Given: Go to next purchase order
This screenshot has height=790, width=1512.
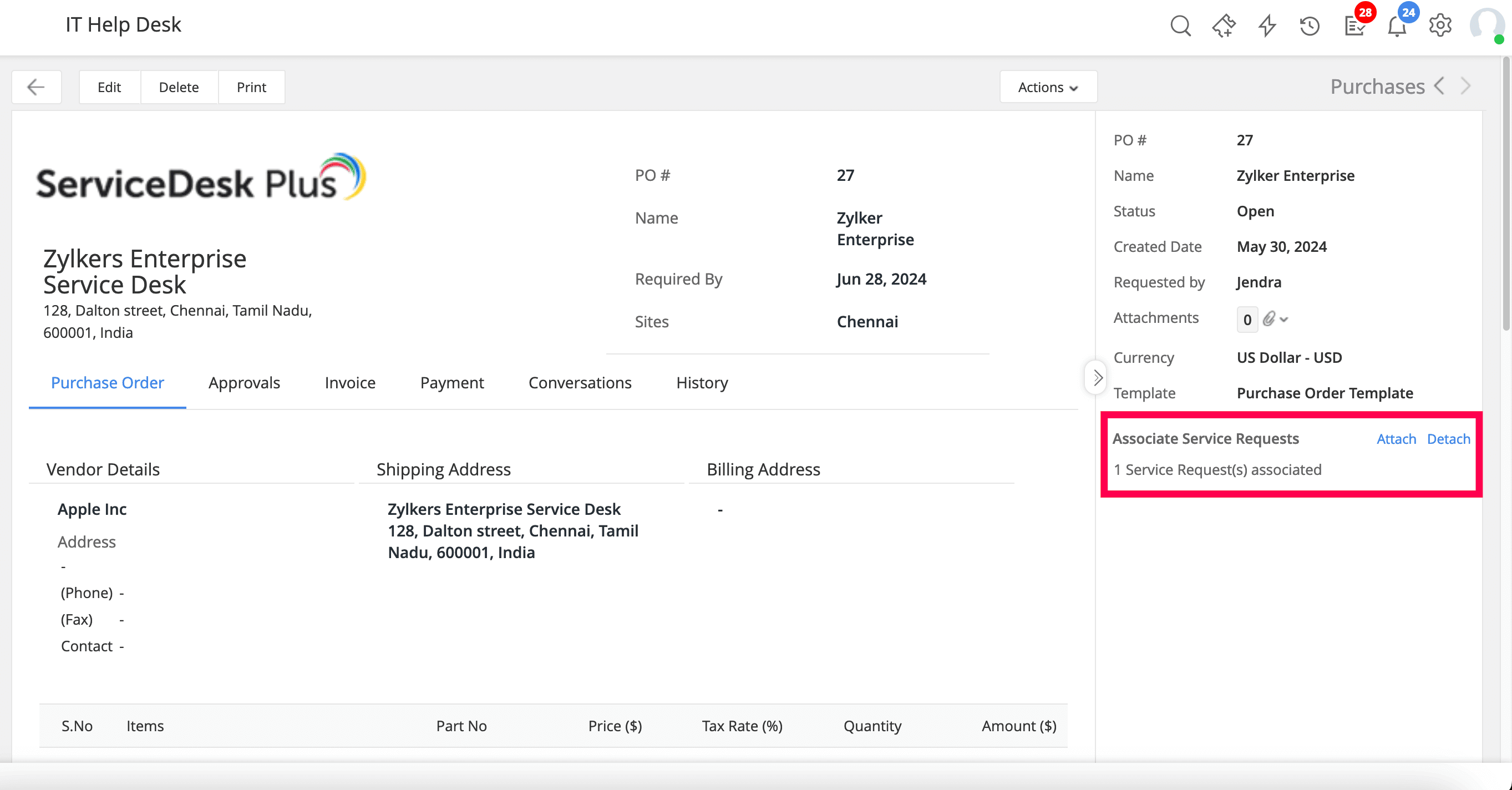Looking at the screenshot, I should point(1466,87).
